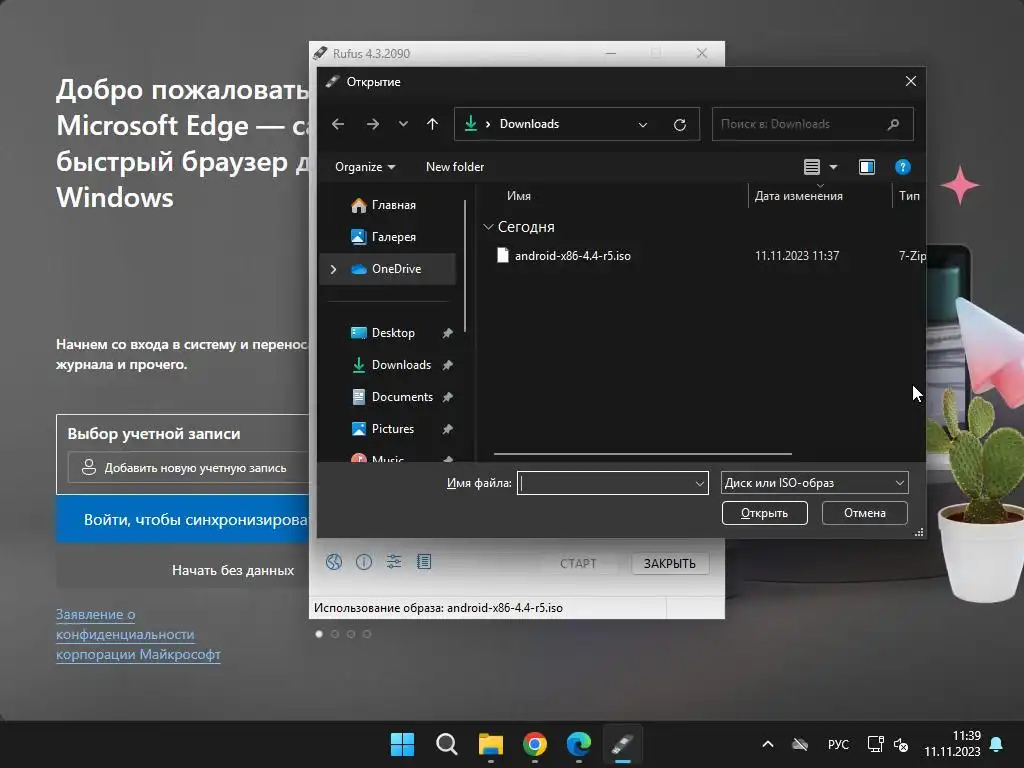
Task: Open recent locations chevron near navigation arrows
Action: [403, 124]
